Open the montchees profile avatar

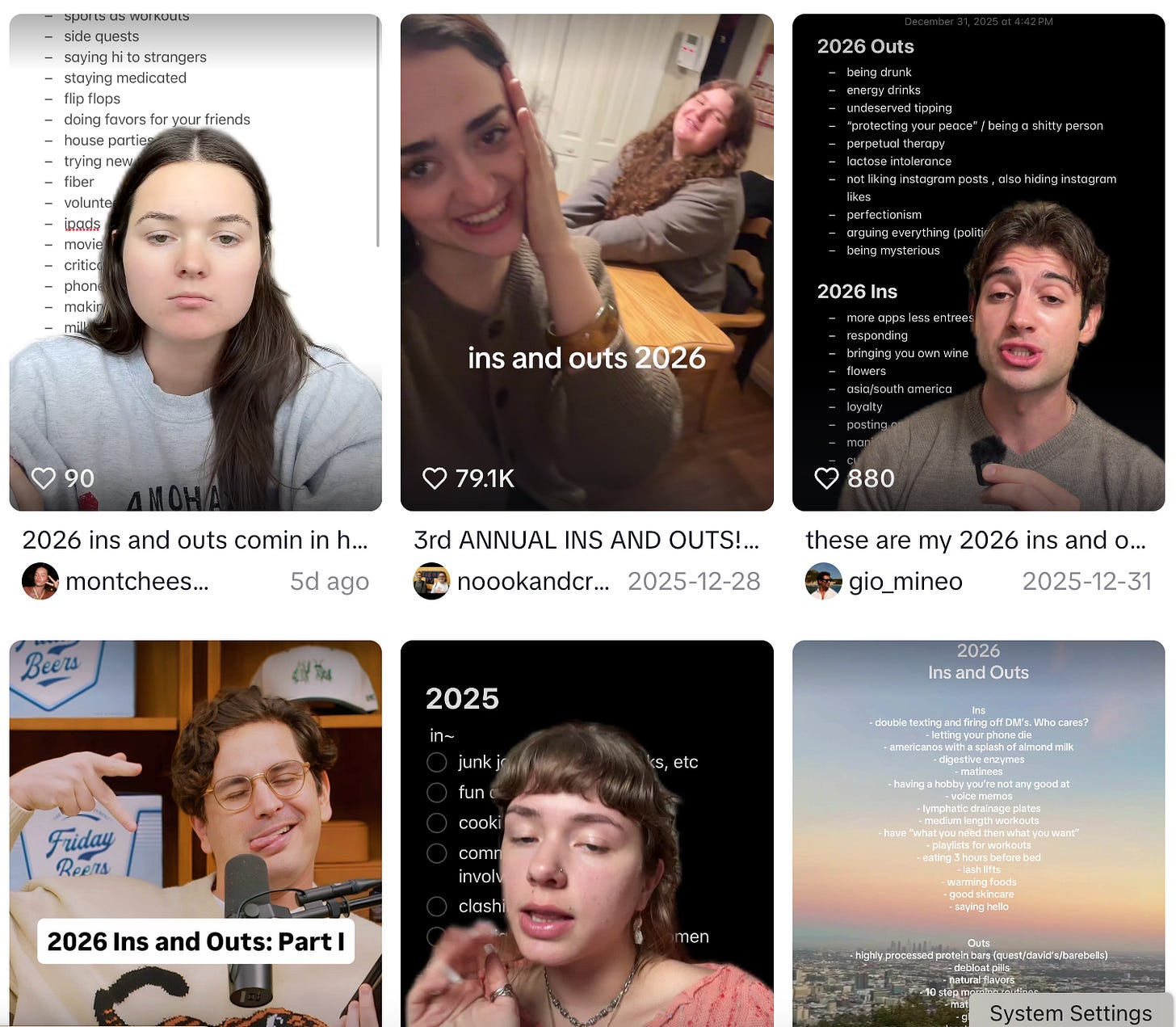[40, 581]
